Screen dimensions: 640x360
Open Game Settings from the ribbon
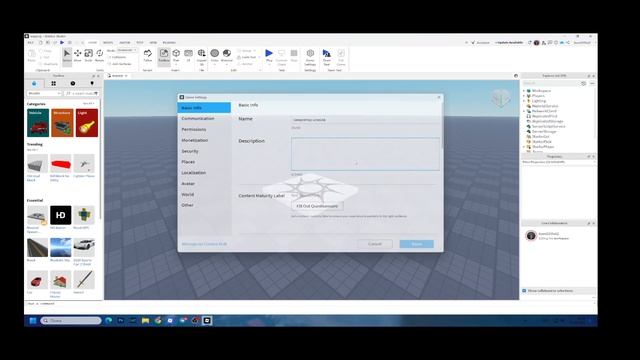click(310, 56)
